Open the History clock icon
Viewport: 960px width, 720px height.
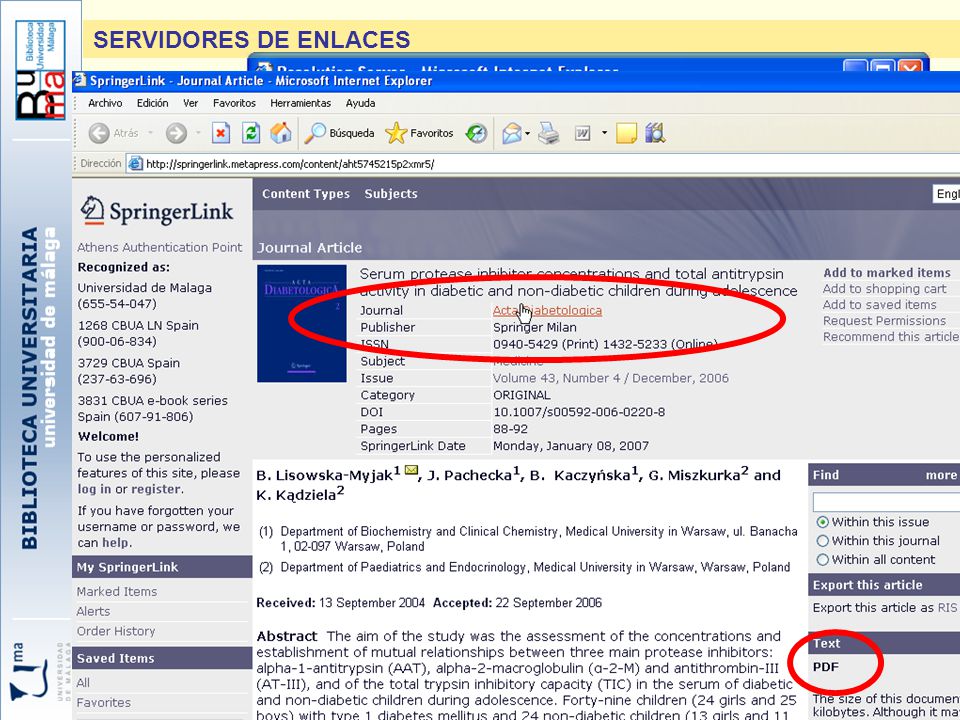(476, 133)
